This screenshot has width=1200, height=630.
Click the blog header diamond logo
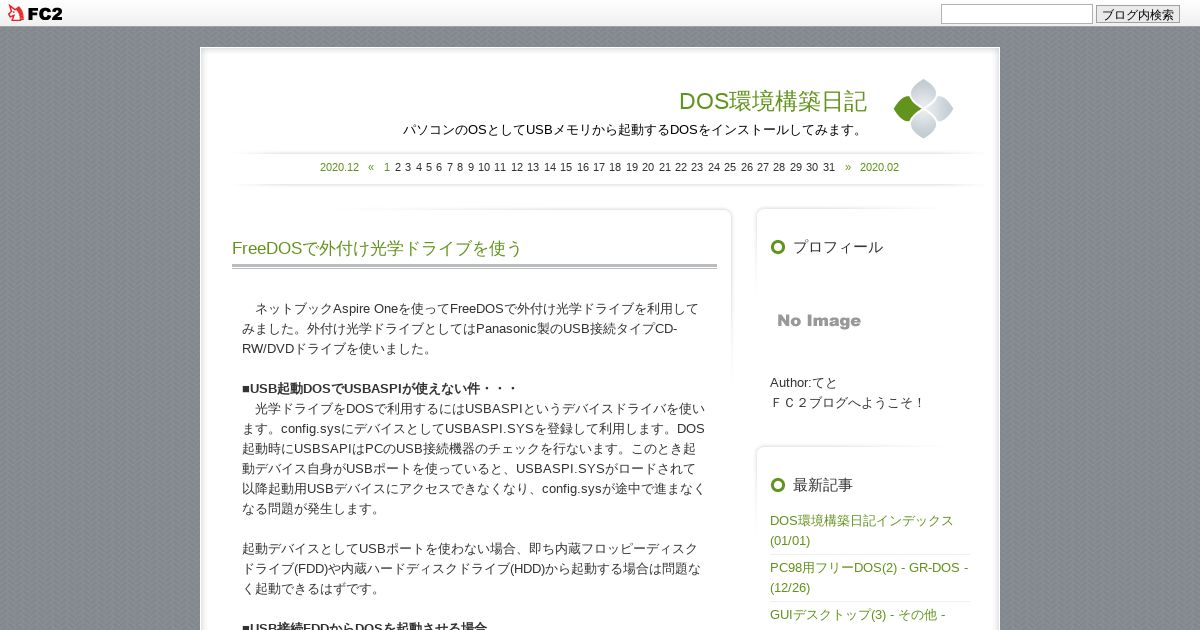tap(923, 109)
